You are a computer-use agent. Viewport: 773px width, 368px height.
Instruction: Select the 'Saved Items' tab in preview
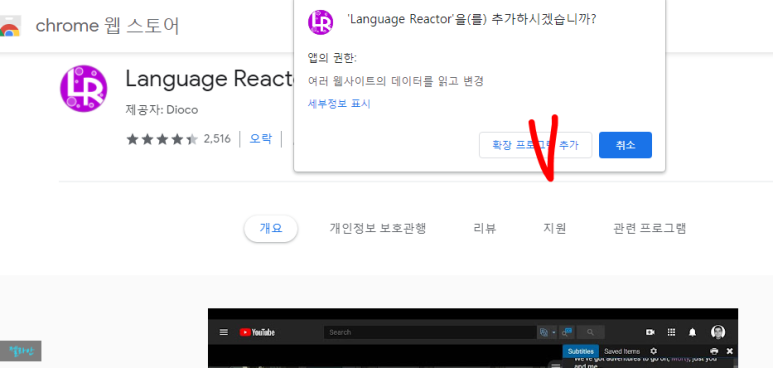click(622, 351)
